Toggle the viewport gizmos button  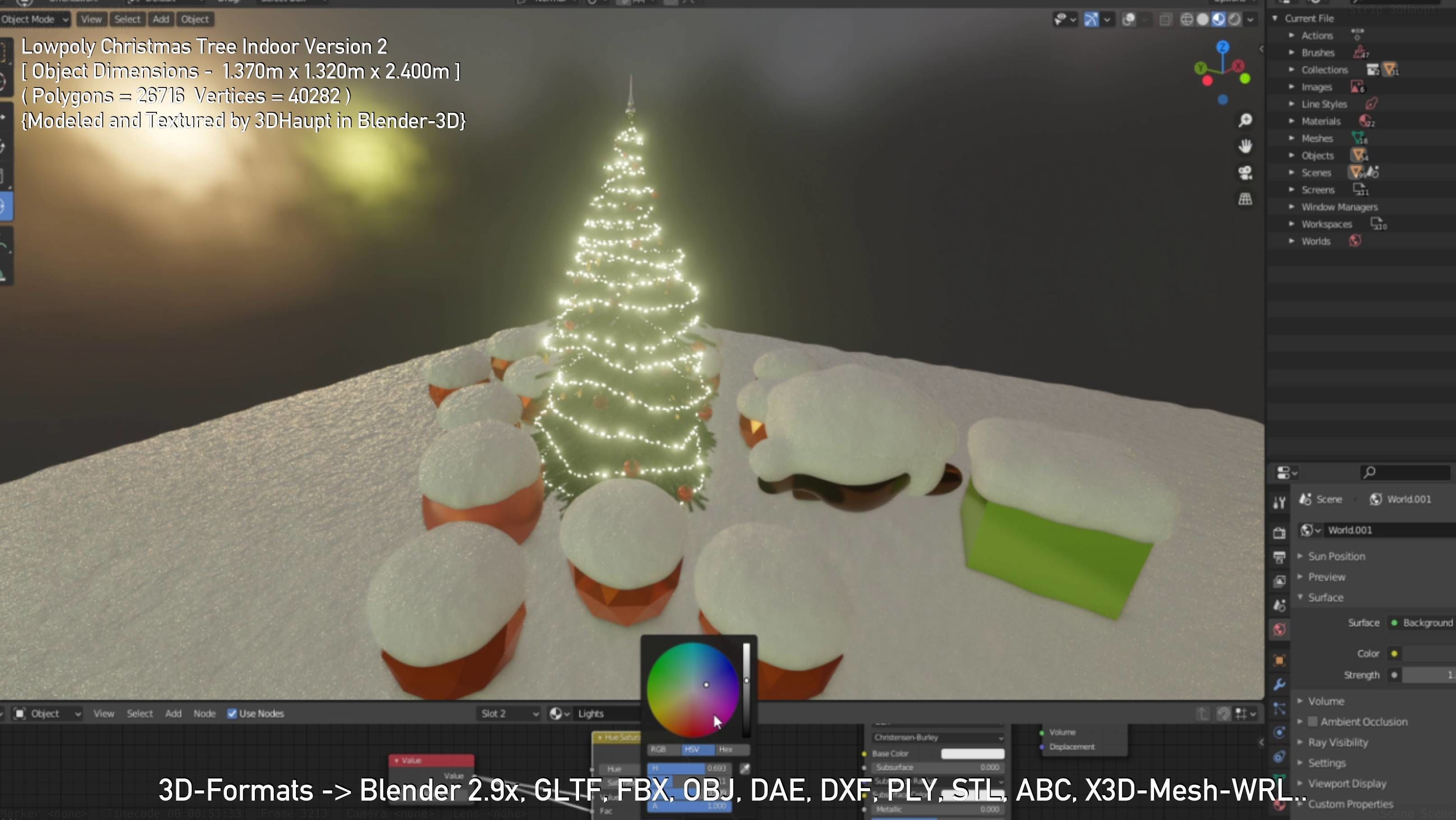pos(1092,20)
